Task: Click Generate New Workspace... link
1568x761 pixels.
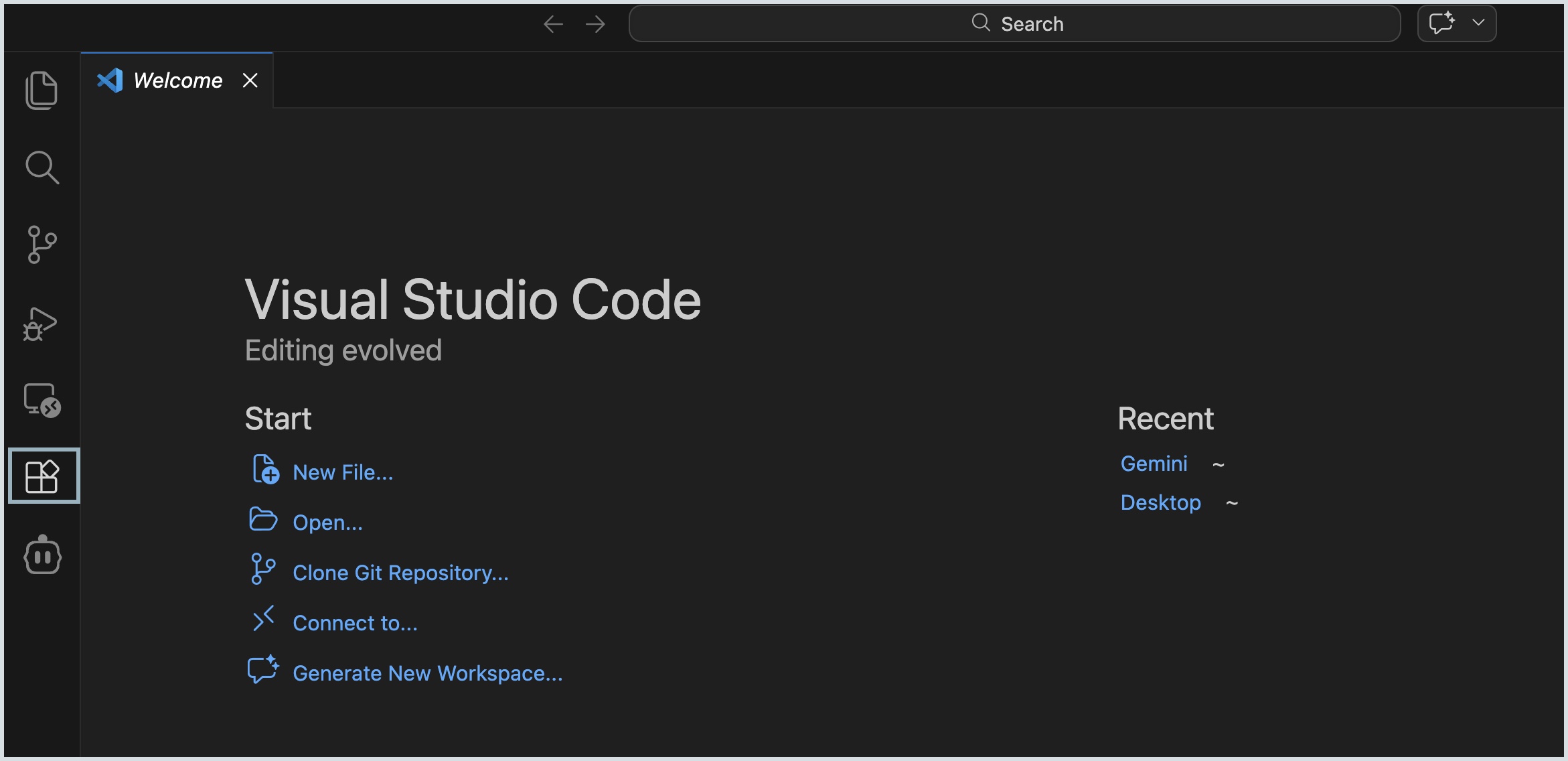Action: click(428, 673)
